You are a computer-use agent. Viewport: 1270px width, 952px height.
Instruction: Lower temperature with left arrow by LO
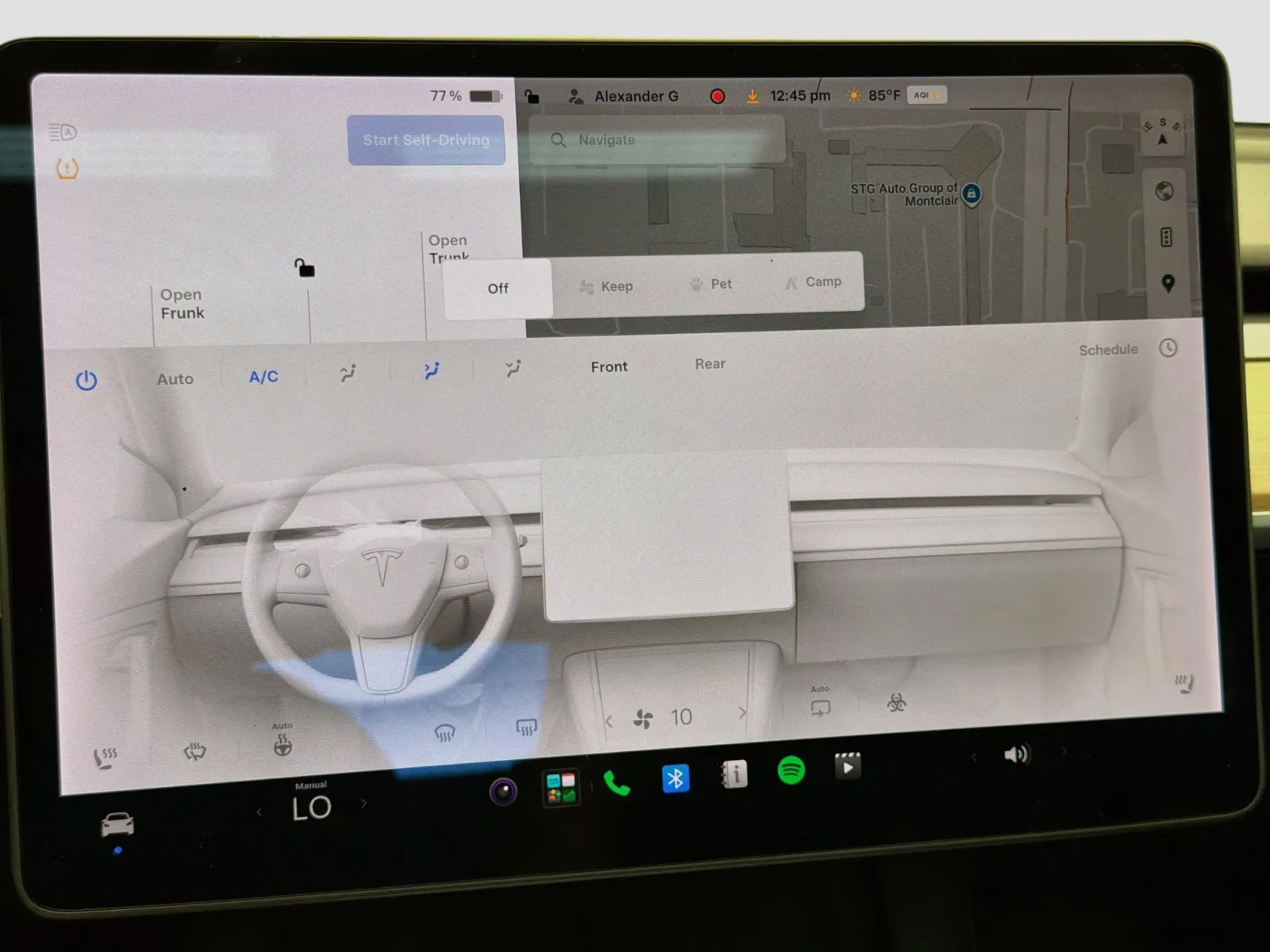259,812
